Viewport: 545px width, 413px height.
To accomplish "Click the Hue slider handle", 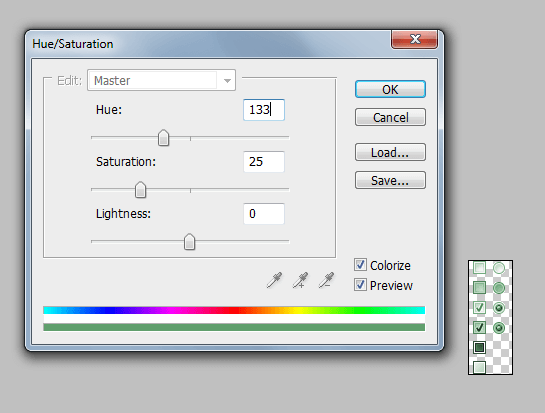I will [x=163, y=138].
